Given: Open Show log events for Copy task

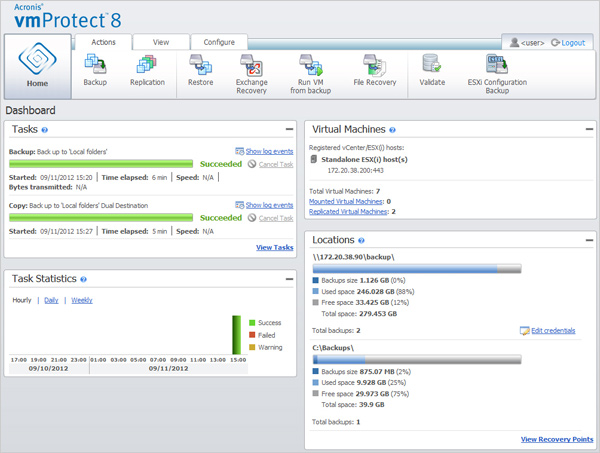Looking at the screenshot, I should pos(269,205).
